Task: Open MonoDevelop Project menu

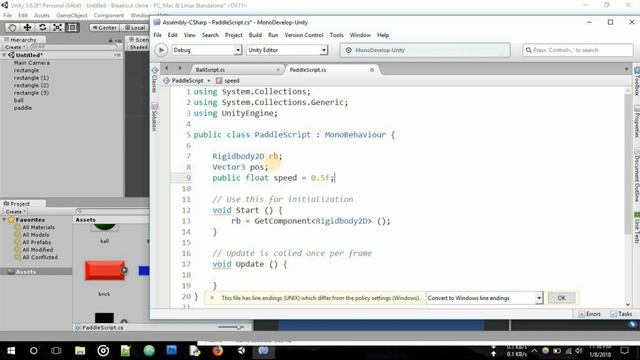Action: (x=233, y=35)
